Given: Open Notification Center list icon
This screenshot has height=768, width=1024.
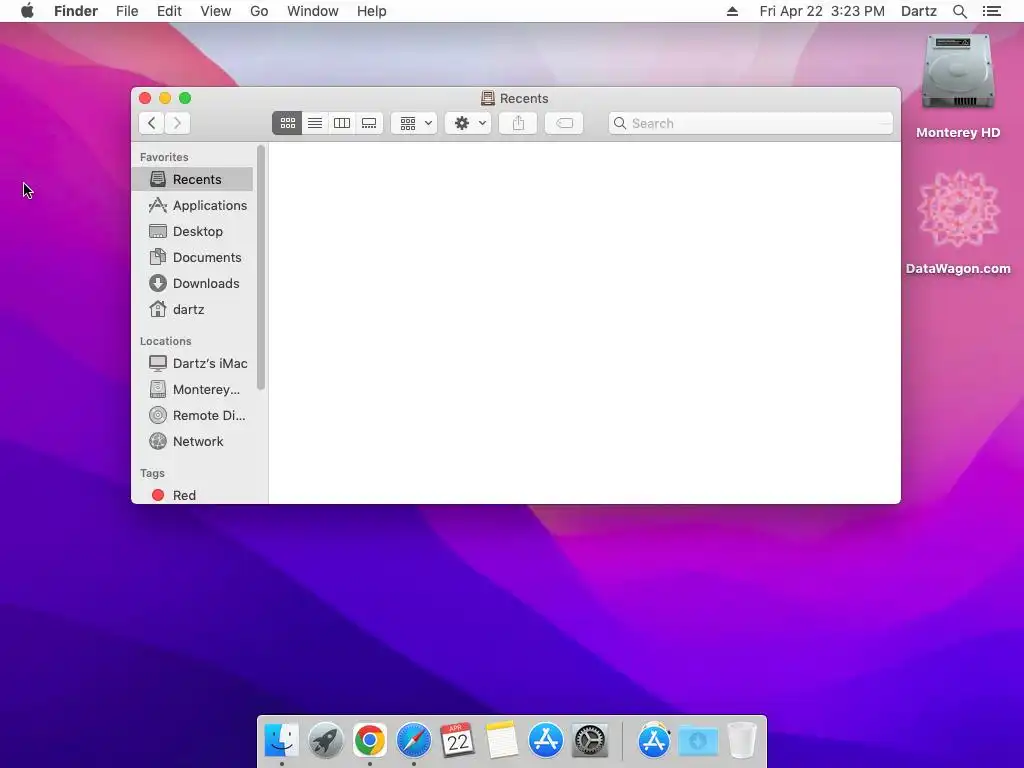Looking at the screenshot, I should 992,11.
